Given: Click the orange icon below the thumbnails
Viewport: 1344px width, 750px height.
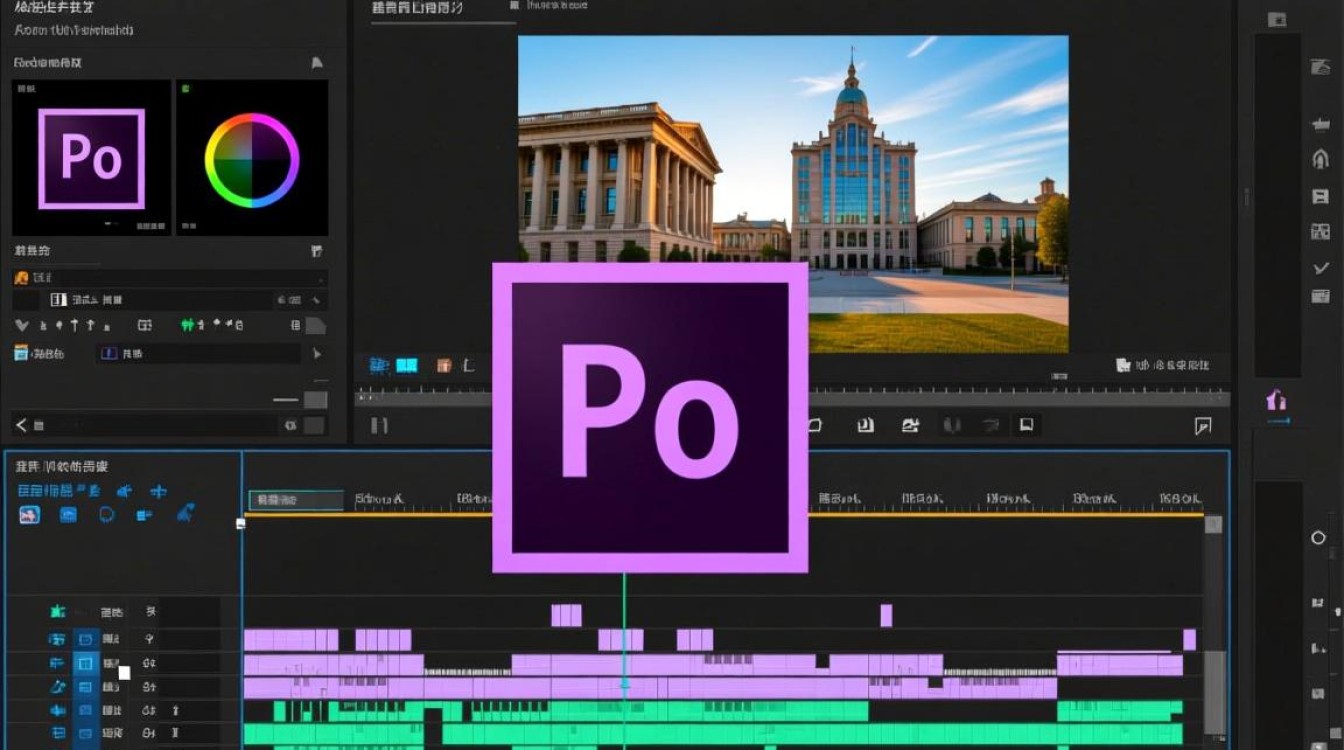Looking at the screenshot, I should (x=21, y=277).
